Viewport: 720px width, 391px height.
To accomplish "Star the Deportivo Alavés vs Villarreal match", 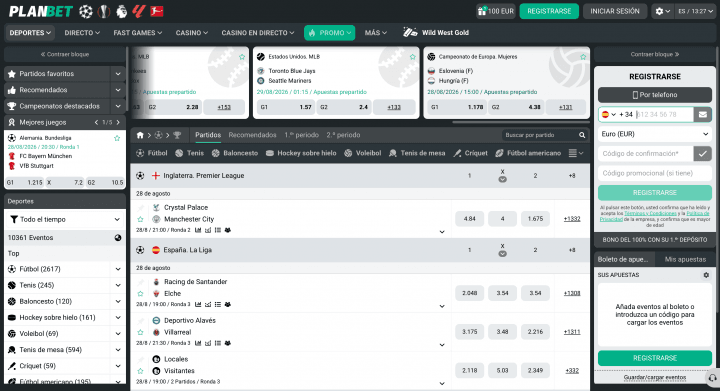I will [141, 332].
